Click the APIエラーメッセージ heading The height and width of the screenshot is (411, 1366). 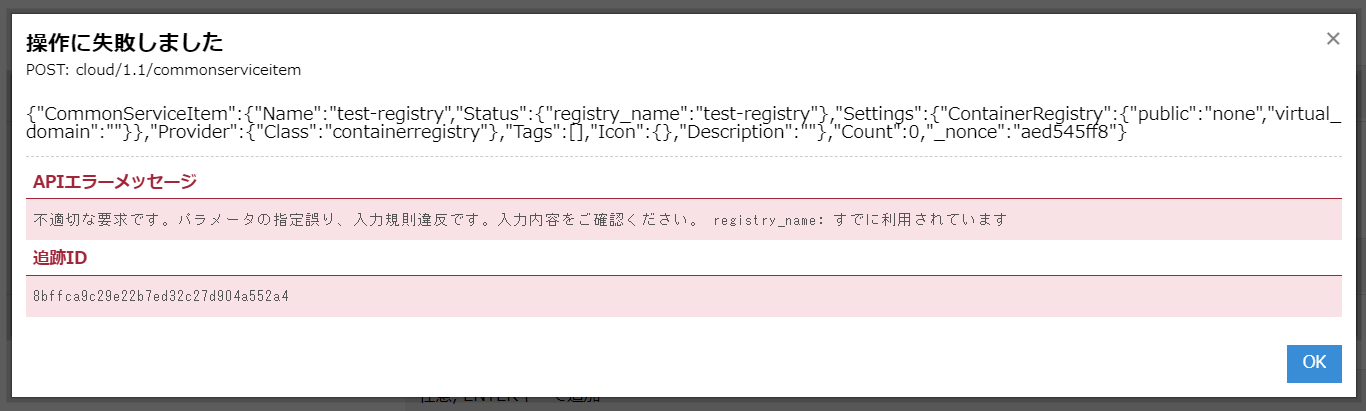pos(115,181)
